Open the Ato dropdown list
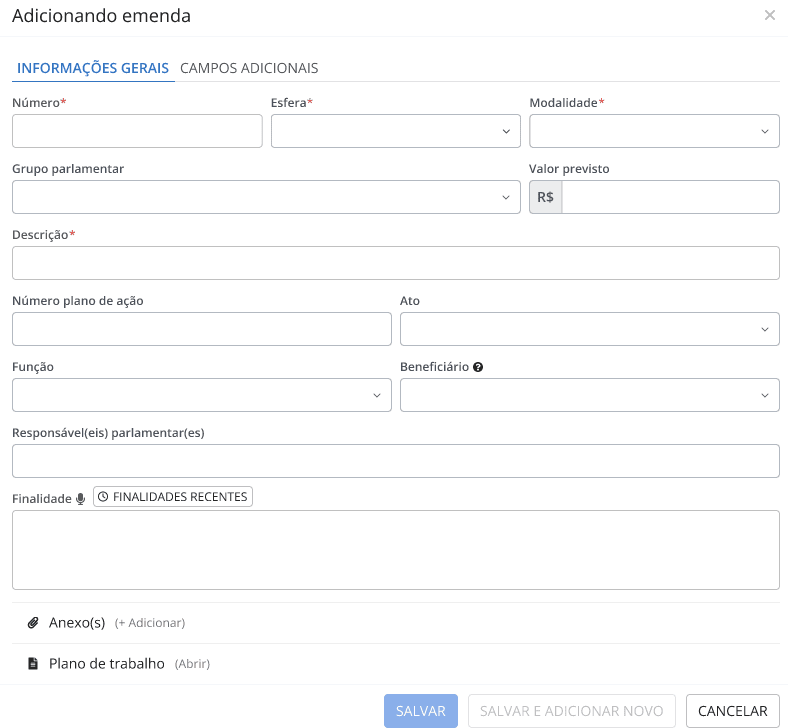The image size is (788, 728). click(x=589, y=329)
